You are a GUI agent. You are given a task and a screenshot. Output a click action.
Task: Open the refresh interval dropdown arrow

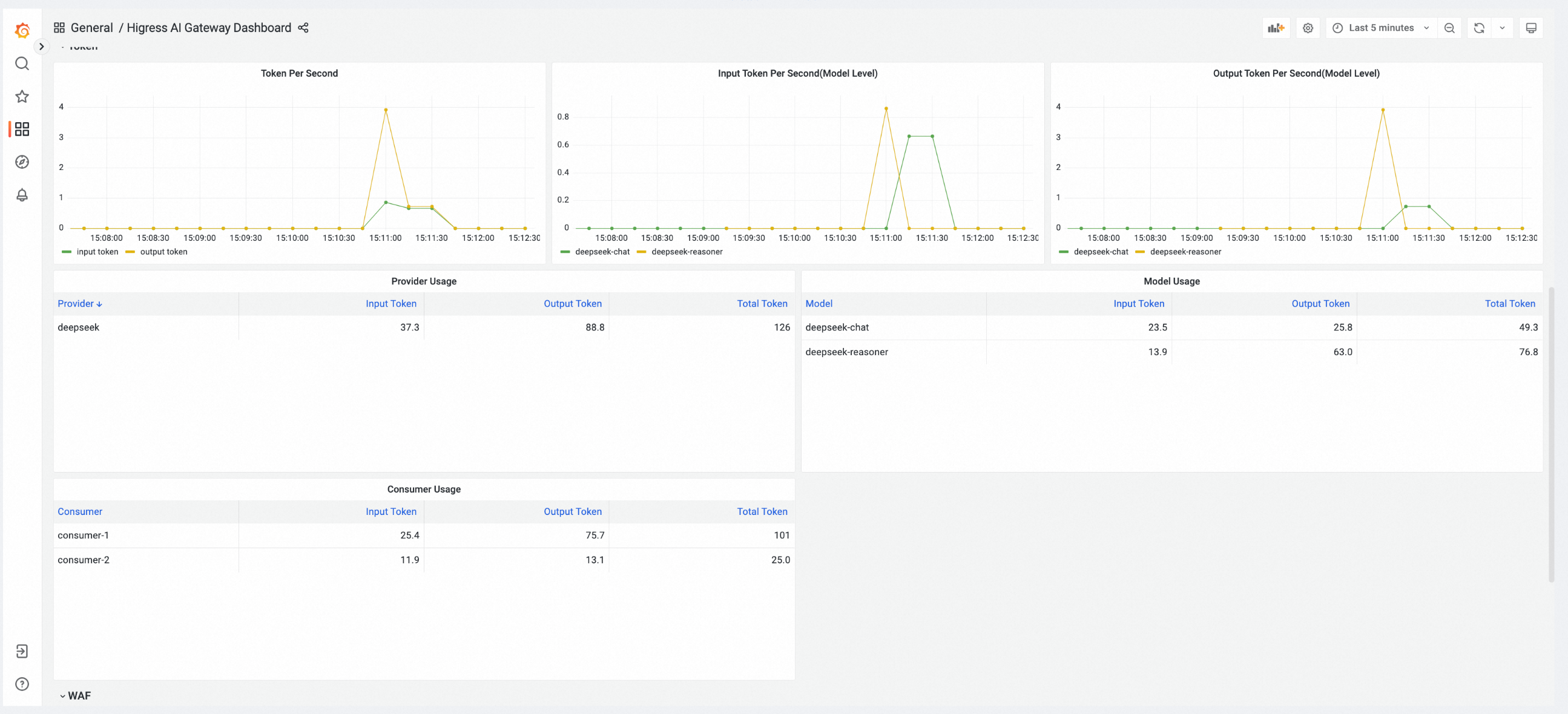(x=1502, y=28)
